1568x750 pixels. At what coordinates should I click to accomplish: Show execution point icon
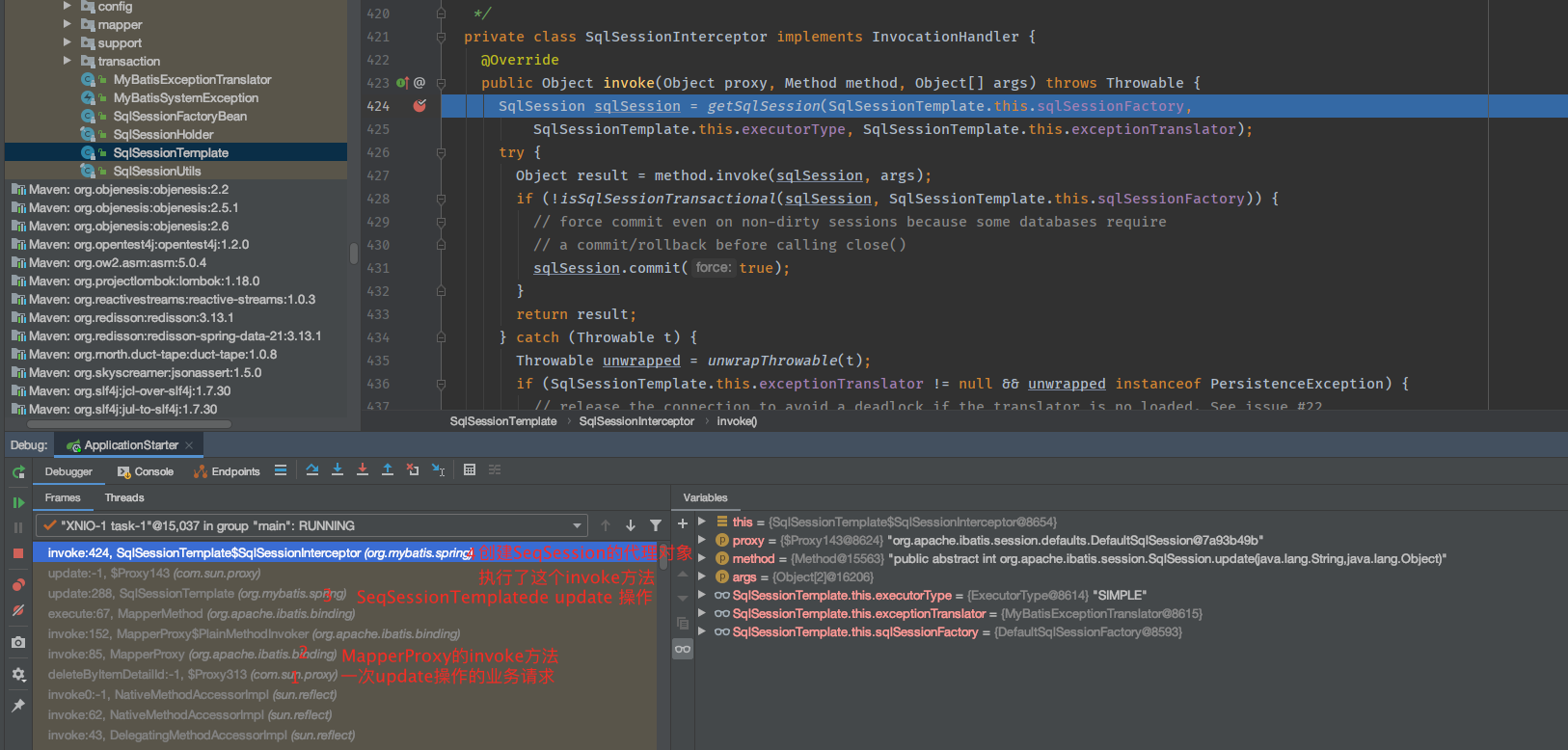click(x=281, y=470)
